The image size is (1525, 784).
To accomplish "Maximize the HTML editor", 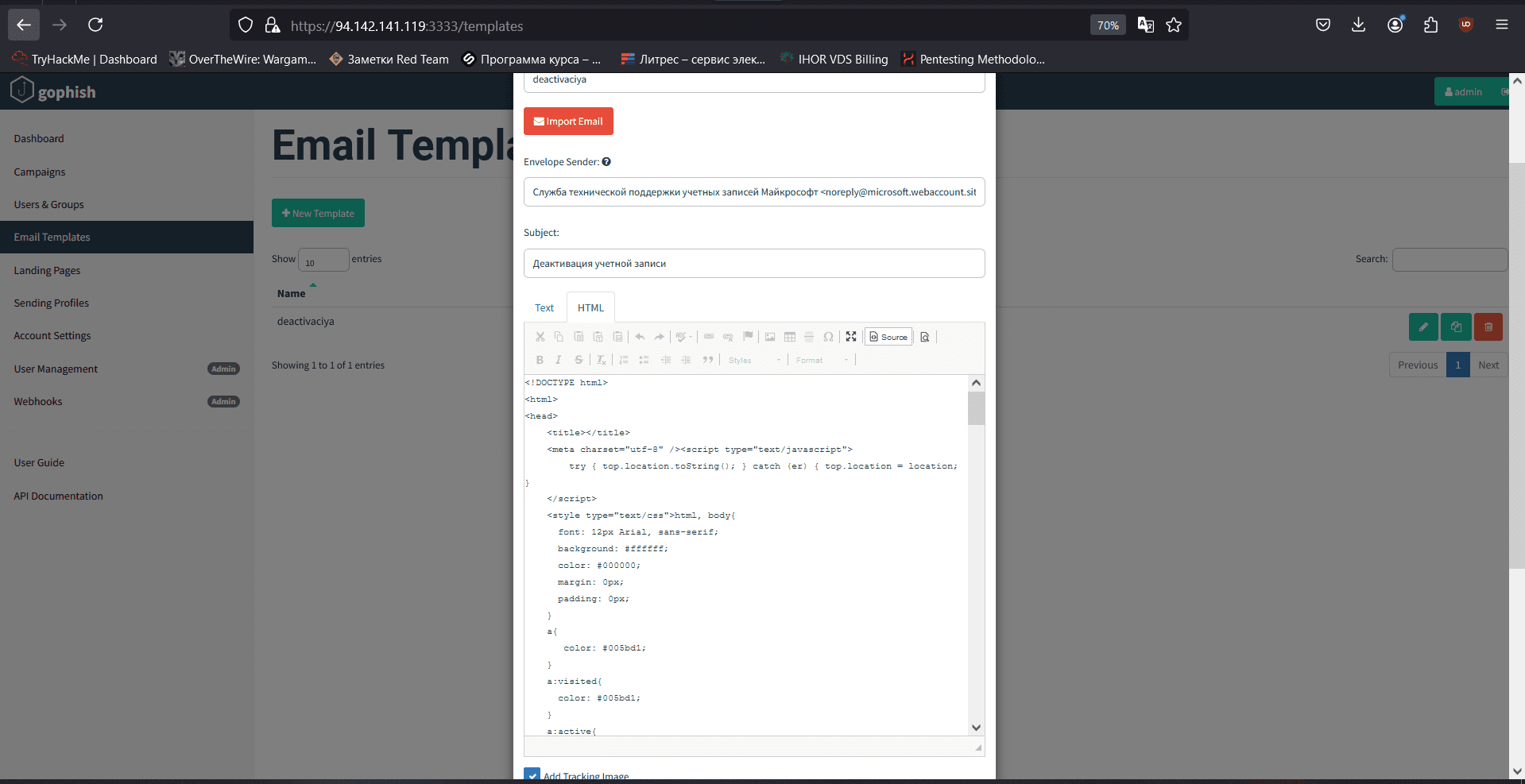I will pyautogui.click(x=851, y=337).
